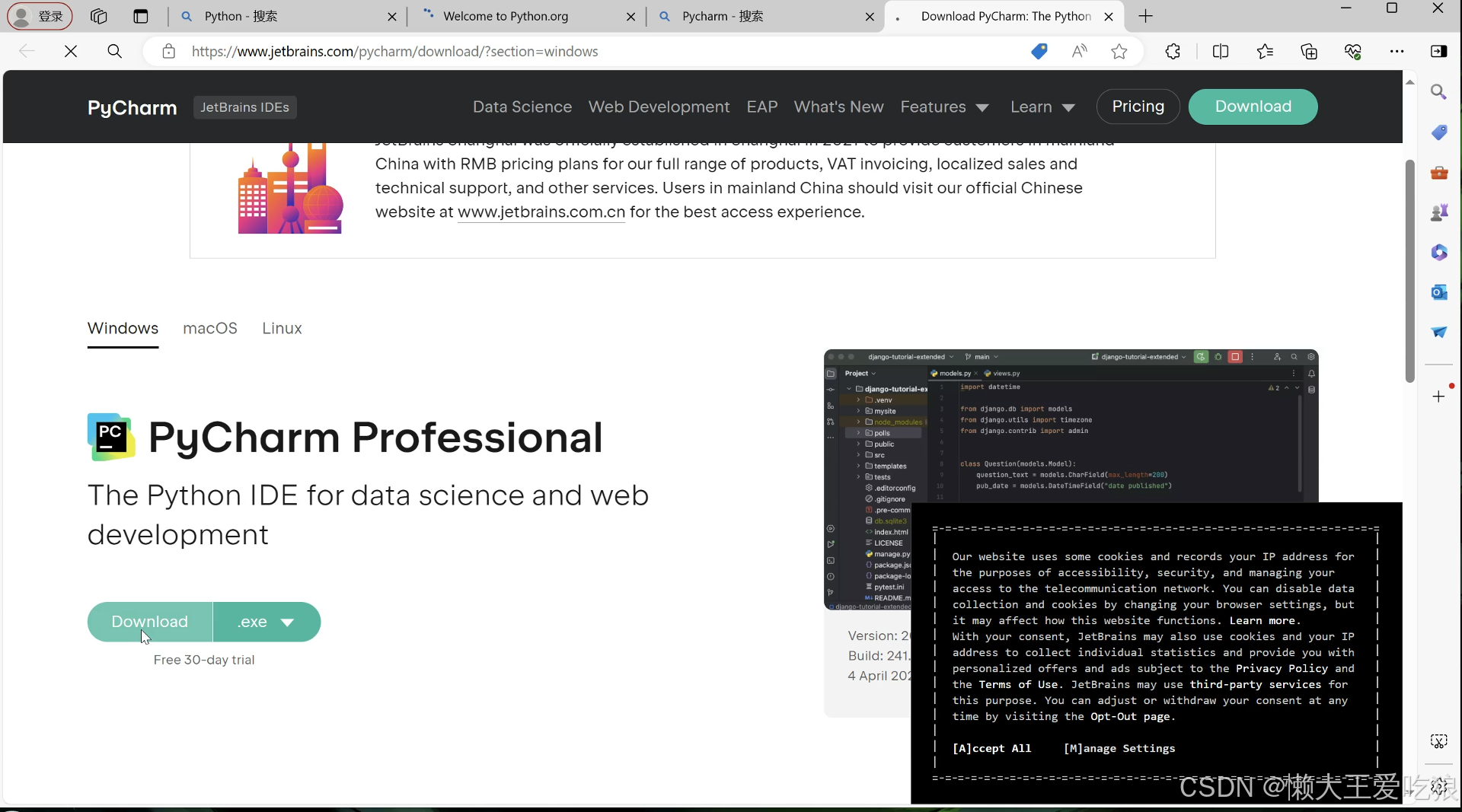Select the Windows platform tab

123,328
